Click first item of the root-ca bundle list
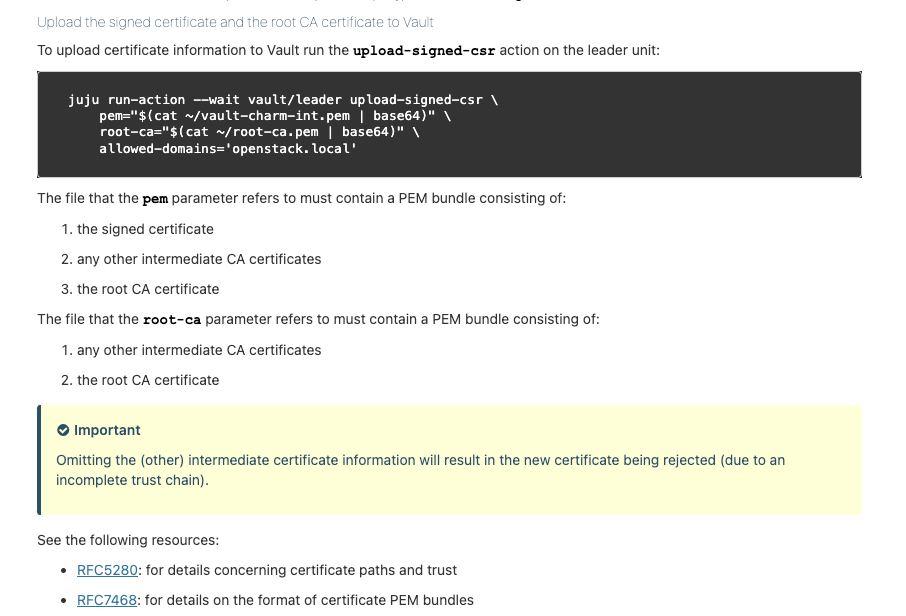The height and width of the screenshot is (616, 906). pos(199,350)
